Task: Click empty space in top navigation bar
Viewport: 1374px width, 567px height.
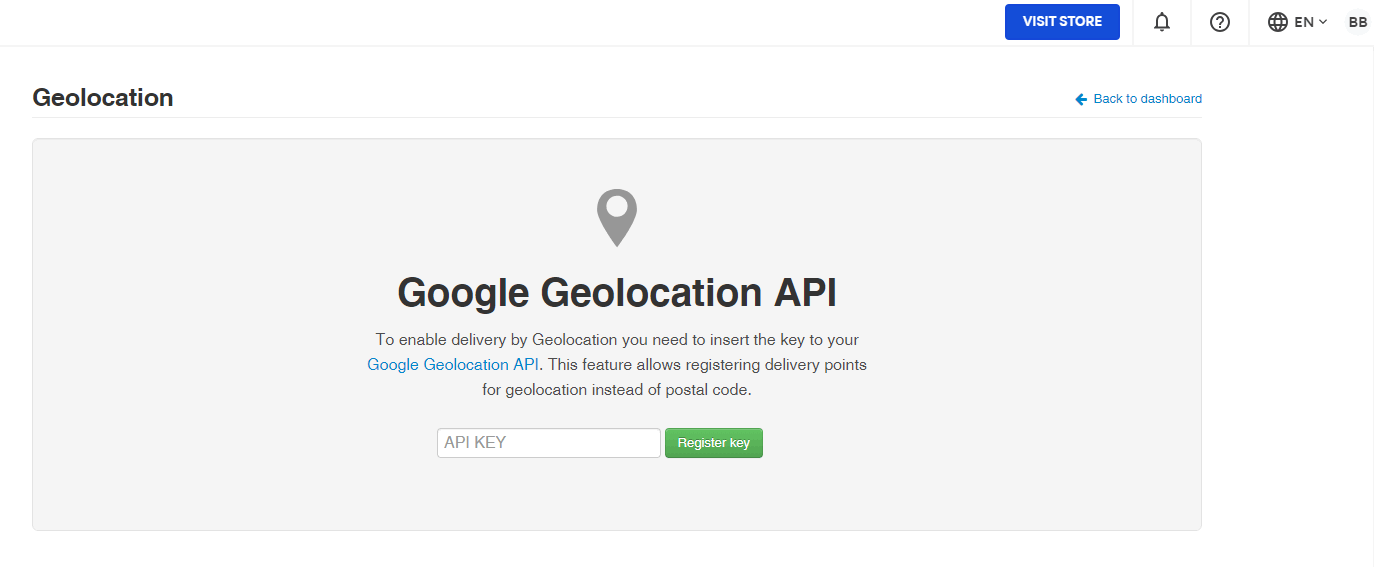Action: [x=500, y=22]
